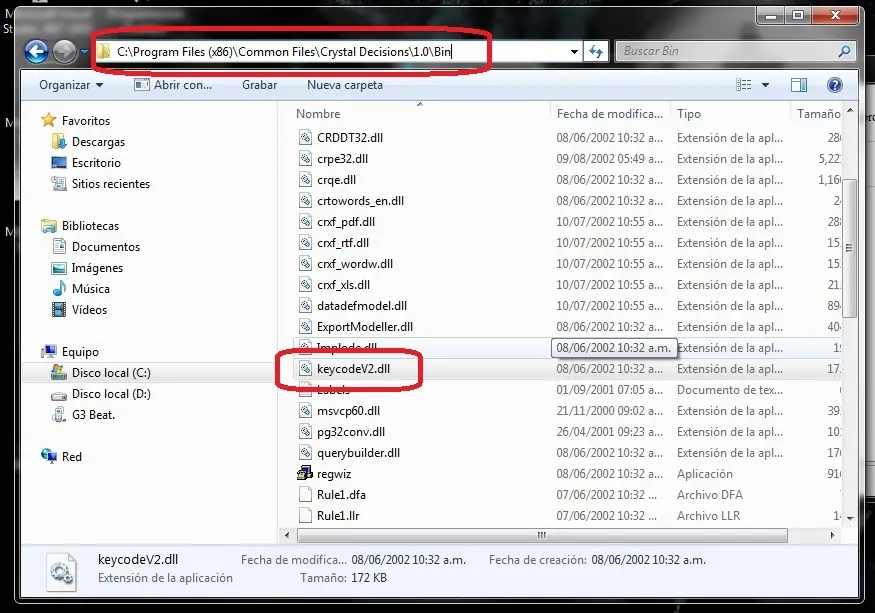Select file Rule1.dfa
The width and height of the screenshot is (875, 613).
(341, 495)
